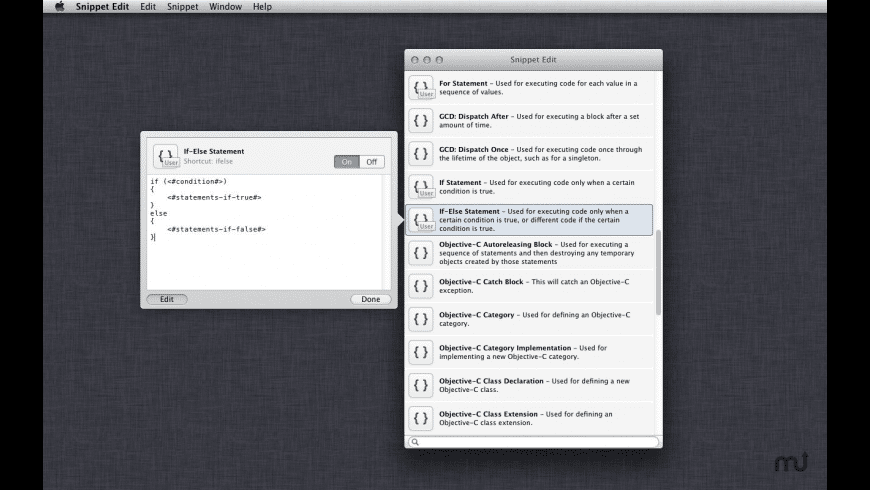The height and width of the screenshot is (490, 870).
Task: Click the GCD: Dispatch After snippet icon
Action: coord(421,120)
